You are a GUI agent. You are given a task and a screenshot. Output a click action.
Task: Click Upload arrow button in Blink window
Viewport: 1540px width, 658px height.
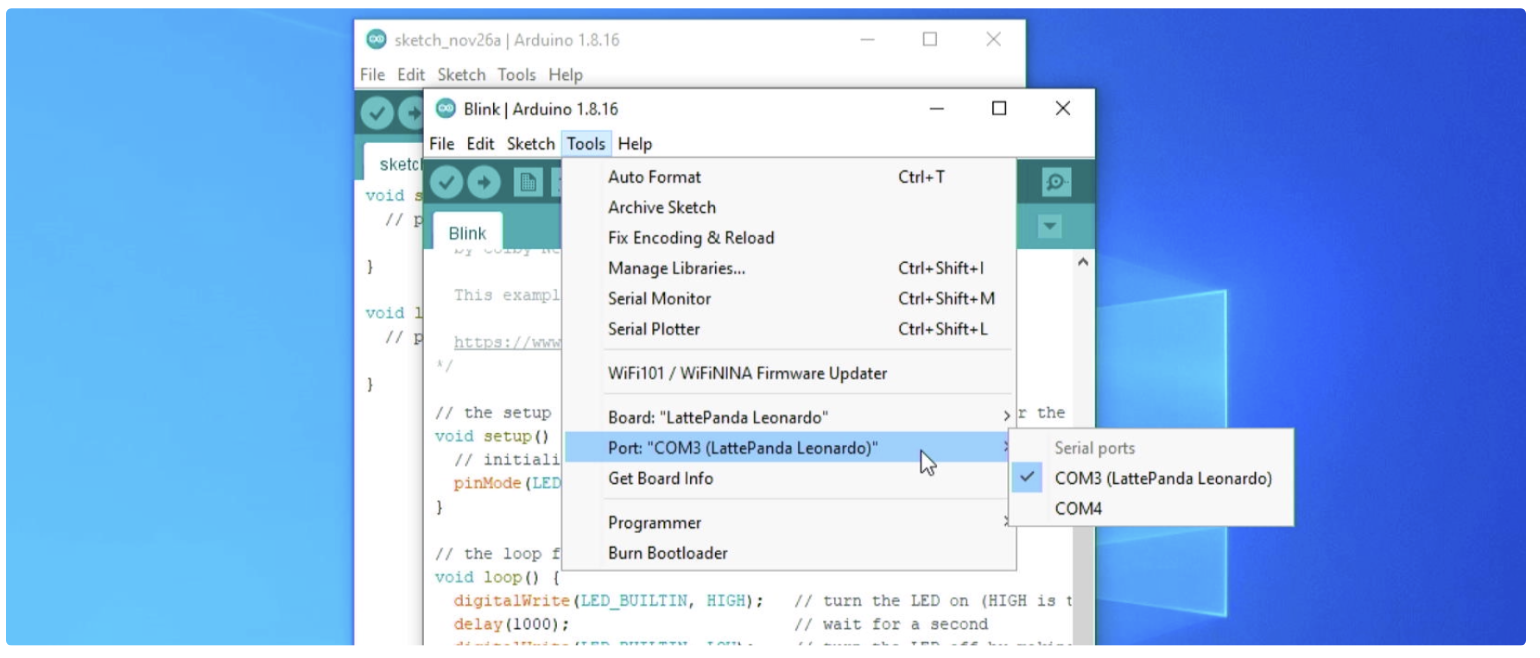[484, 182]
